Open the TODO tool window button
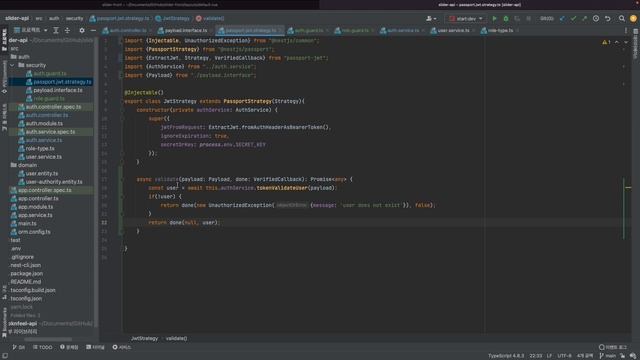Viewport: 640px width, 360px height. click(x=42, y=347)
